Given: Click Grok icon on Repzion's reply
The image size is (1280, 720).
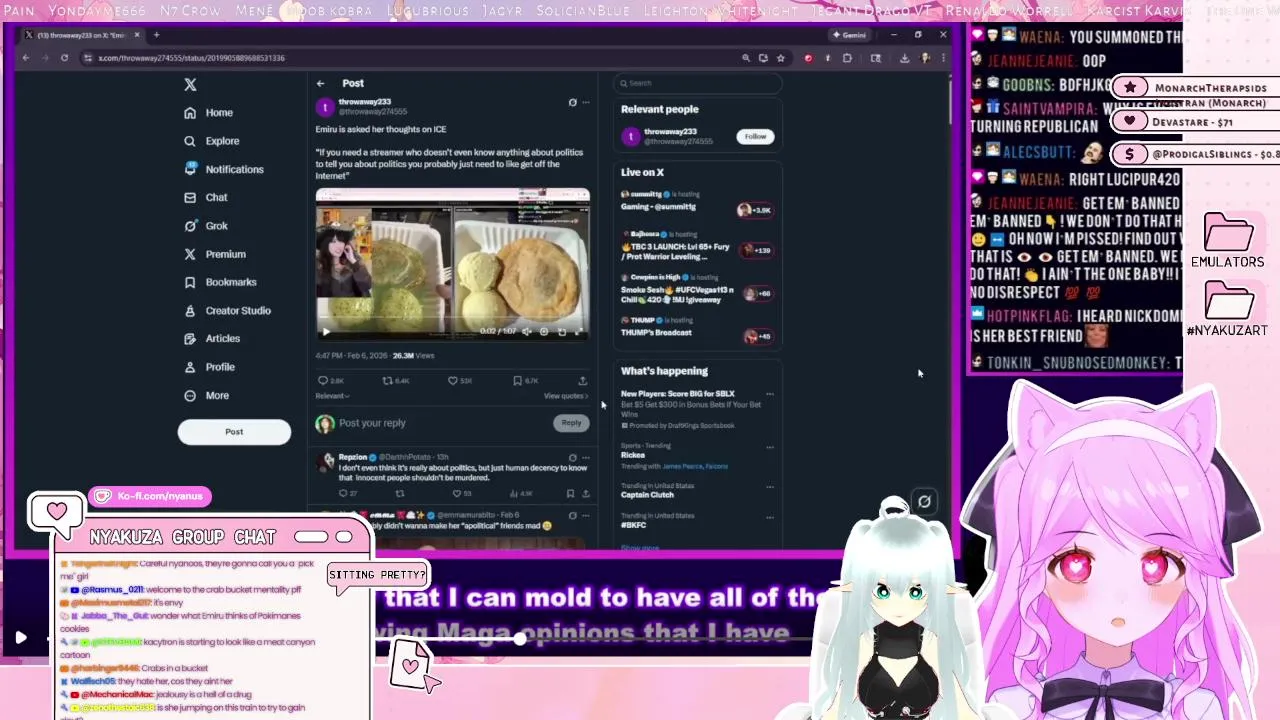Looking at the screenshot, I should 572,458.
